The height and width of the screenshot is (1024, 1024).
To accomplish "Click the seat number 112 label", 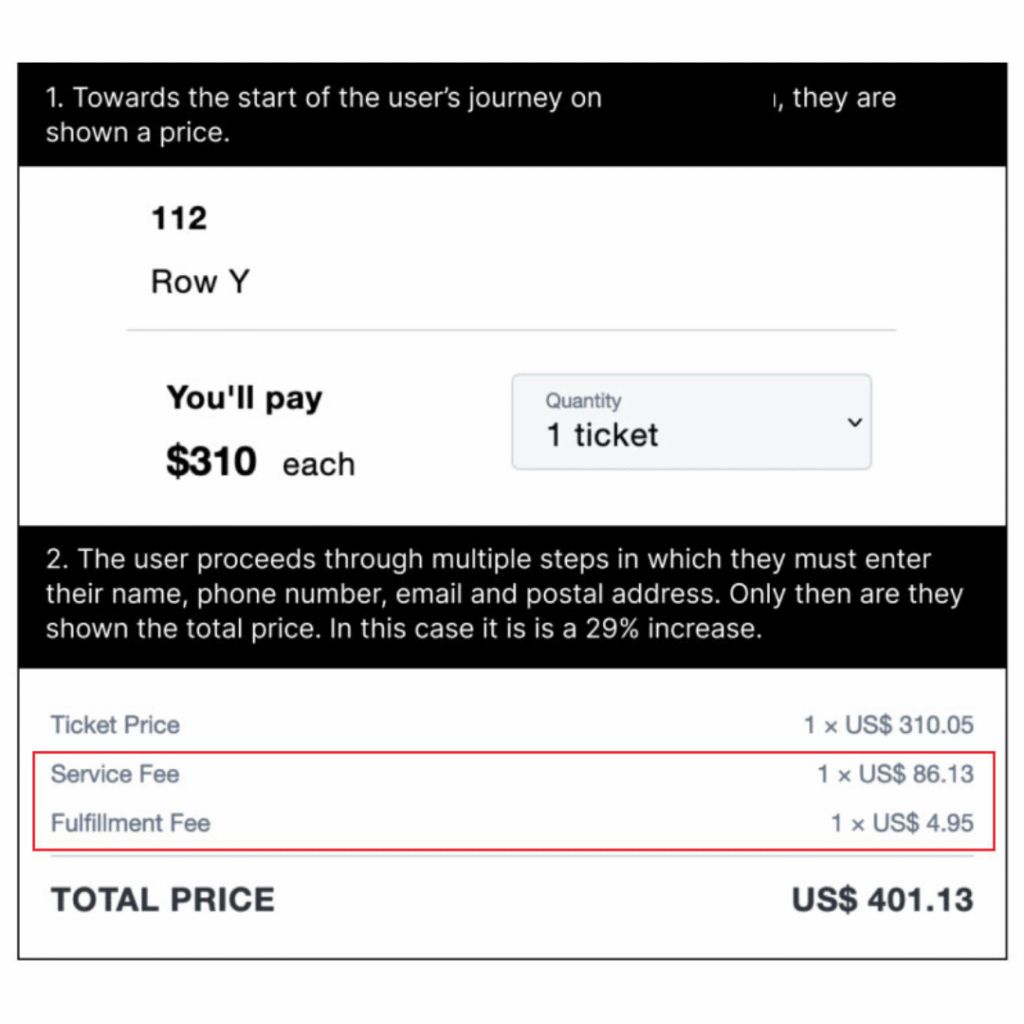I will [x=178, y=218].
